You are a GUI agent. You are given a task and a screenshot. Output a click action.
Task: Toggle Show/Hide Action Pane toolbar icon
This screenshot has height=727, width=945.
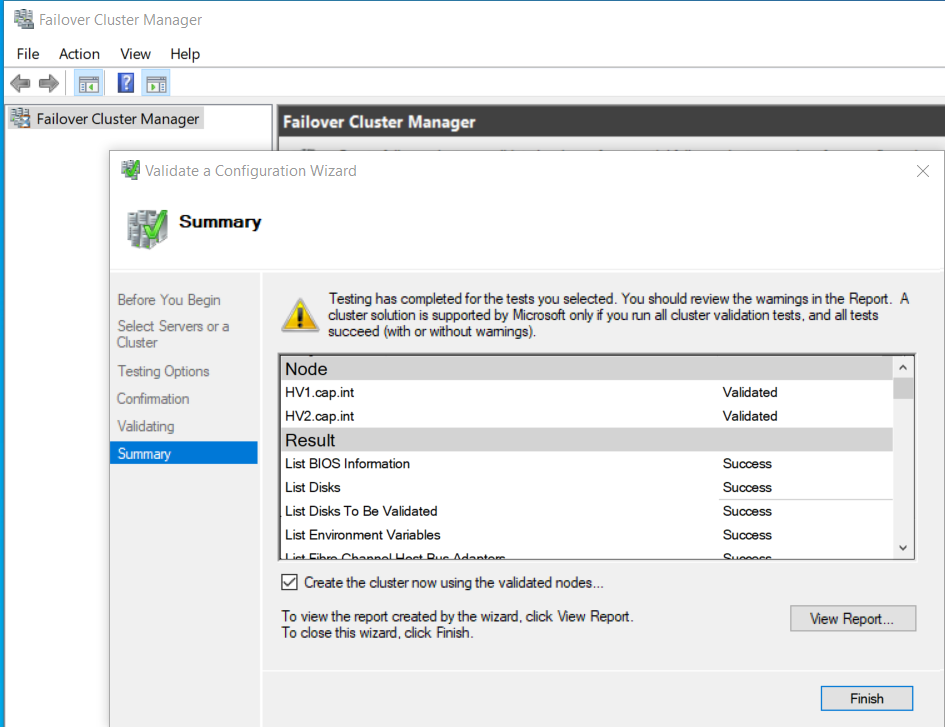156,84
